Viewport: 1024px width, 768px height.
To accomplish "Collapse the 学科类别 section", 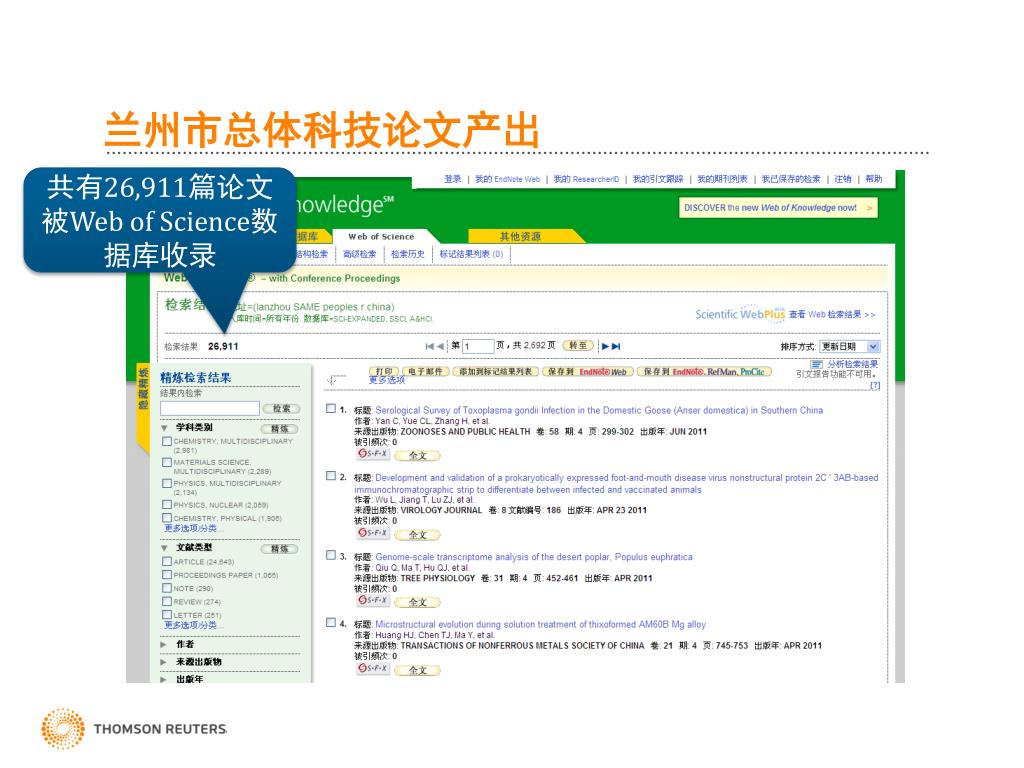I will tap(165, 428).
